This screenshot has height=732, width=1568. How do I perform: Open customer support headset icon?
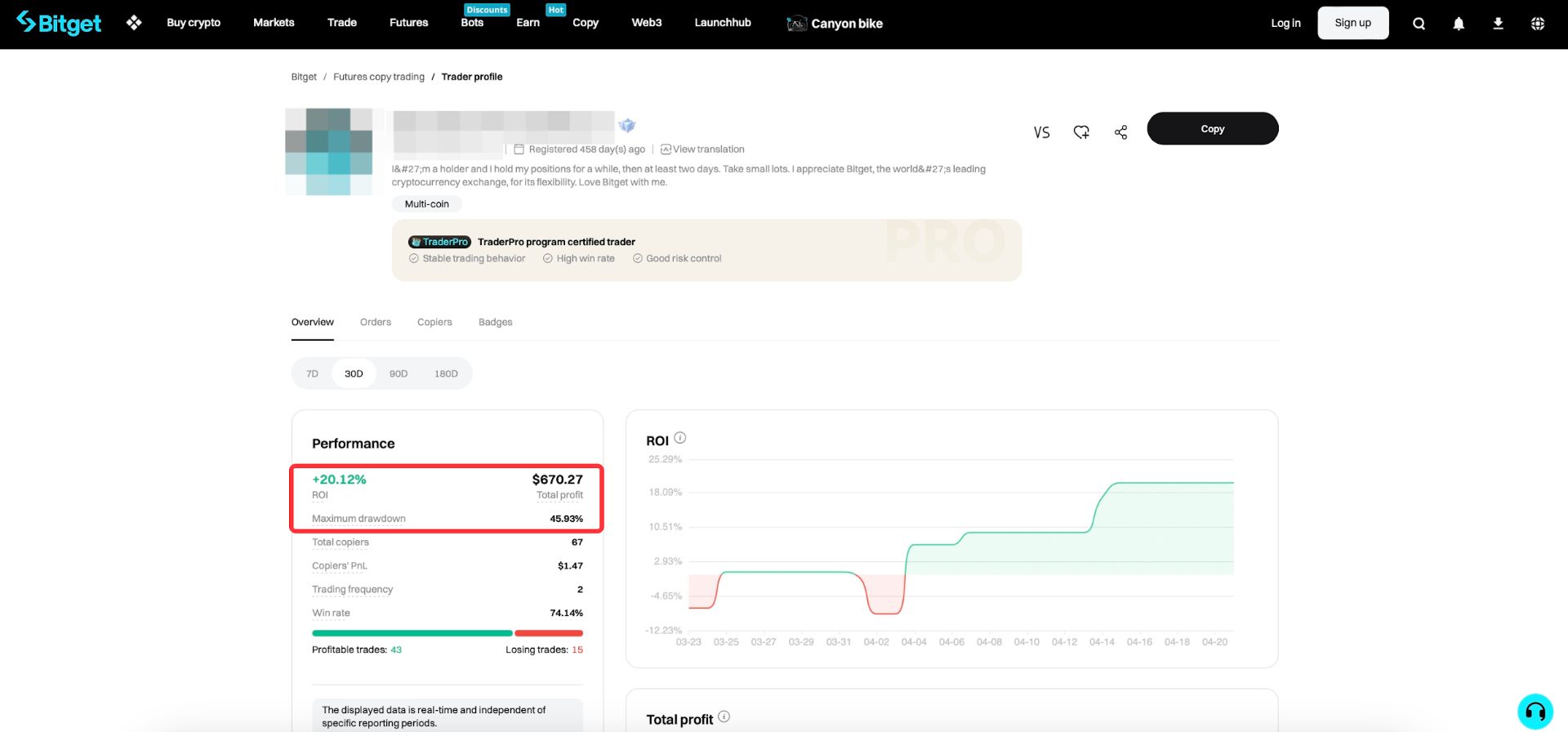click(x=1535, y=711)
